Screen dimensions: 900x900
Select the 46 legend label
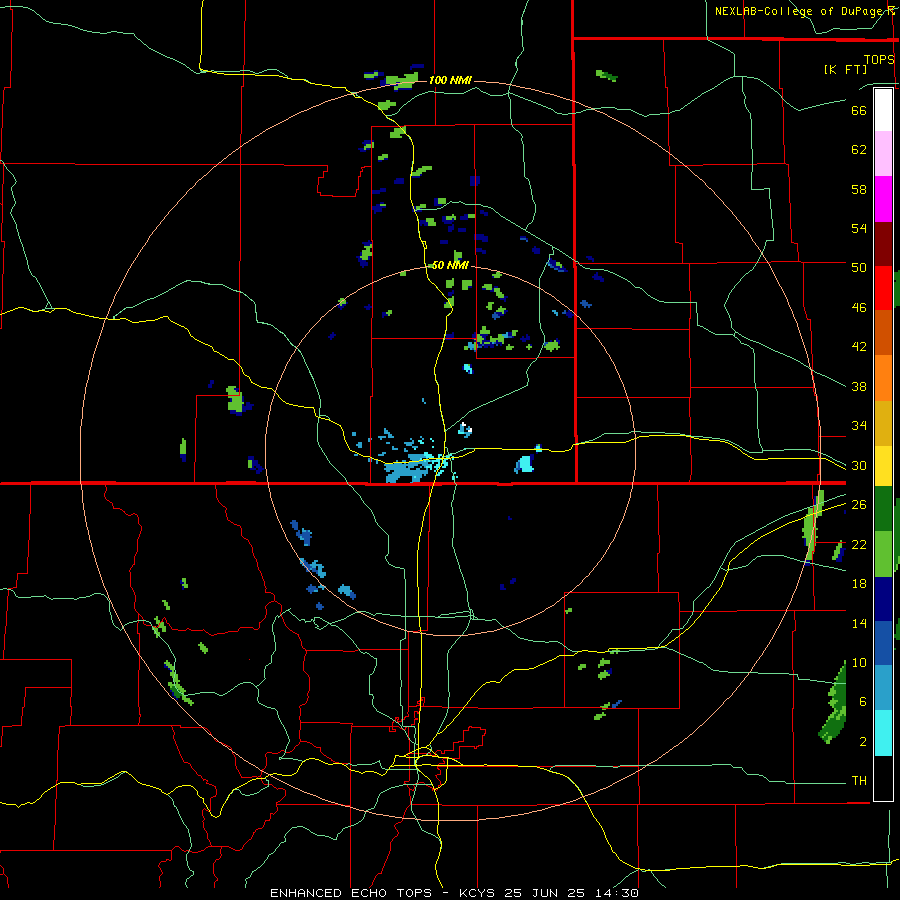click(x=859, y=308)
